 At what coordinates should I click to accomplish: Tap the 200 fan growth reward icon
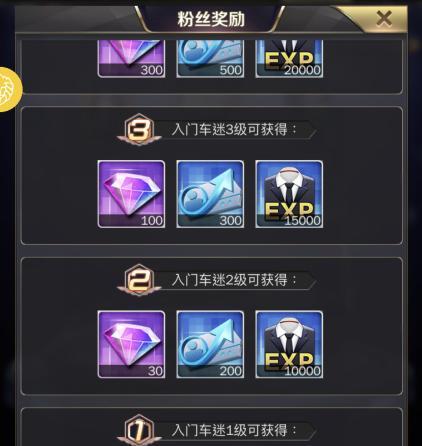coord(210,345)
